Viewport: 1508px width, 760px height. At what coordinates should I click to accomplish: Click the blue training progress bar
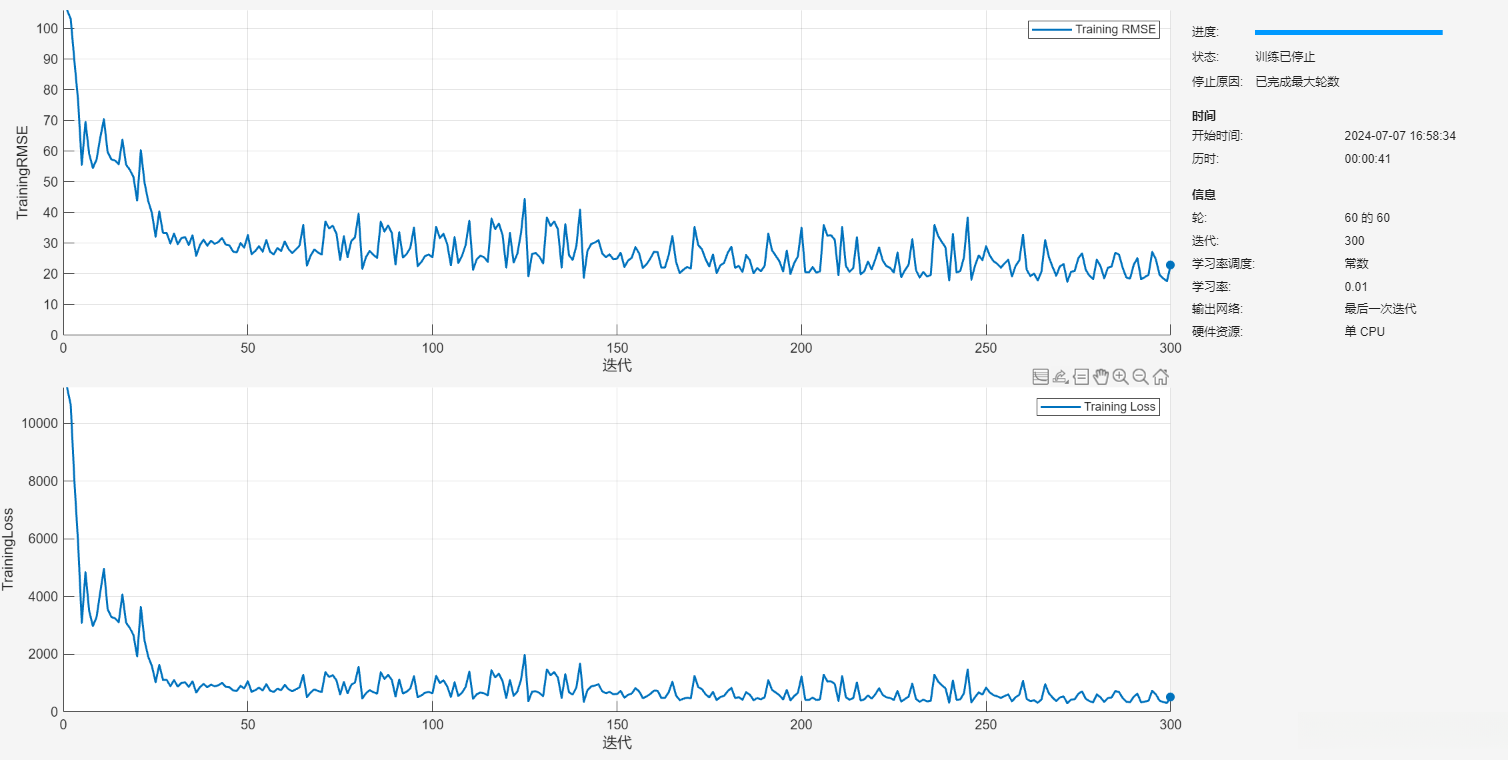click(1348, 32)
